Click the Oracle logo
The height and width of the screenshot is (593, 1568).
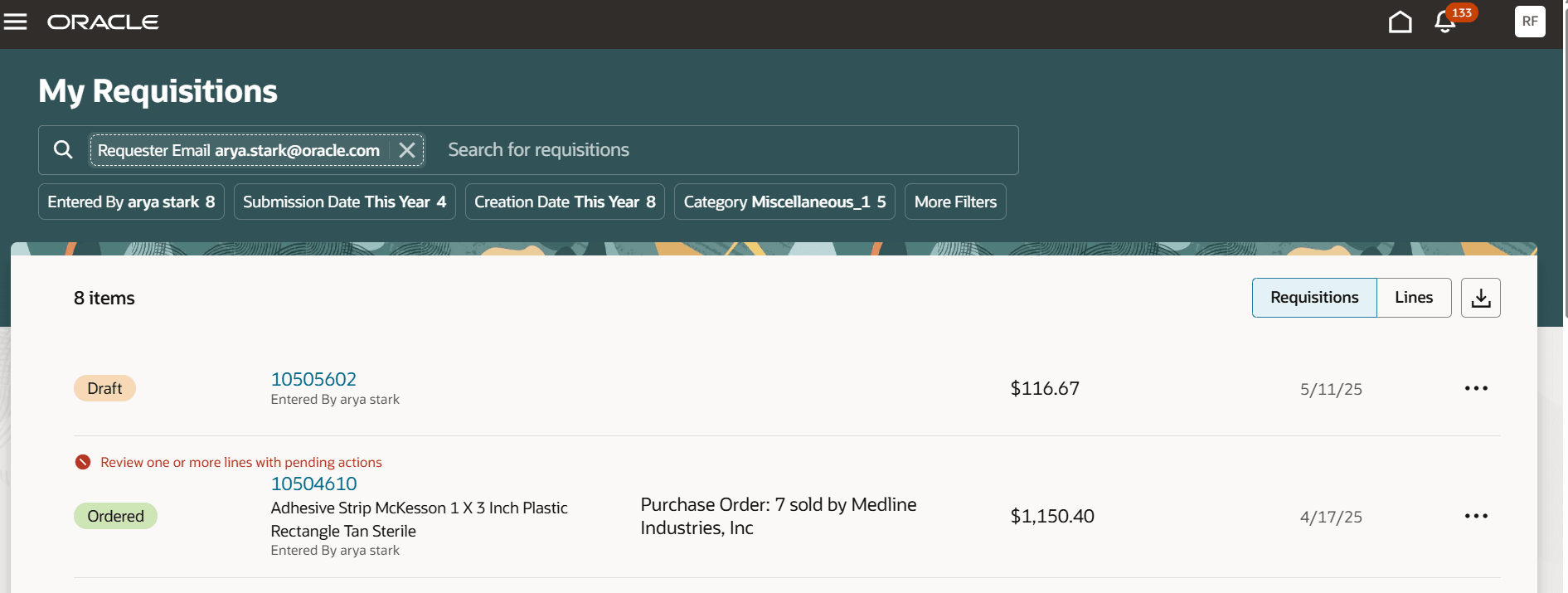click(x=103, y=22)
